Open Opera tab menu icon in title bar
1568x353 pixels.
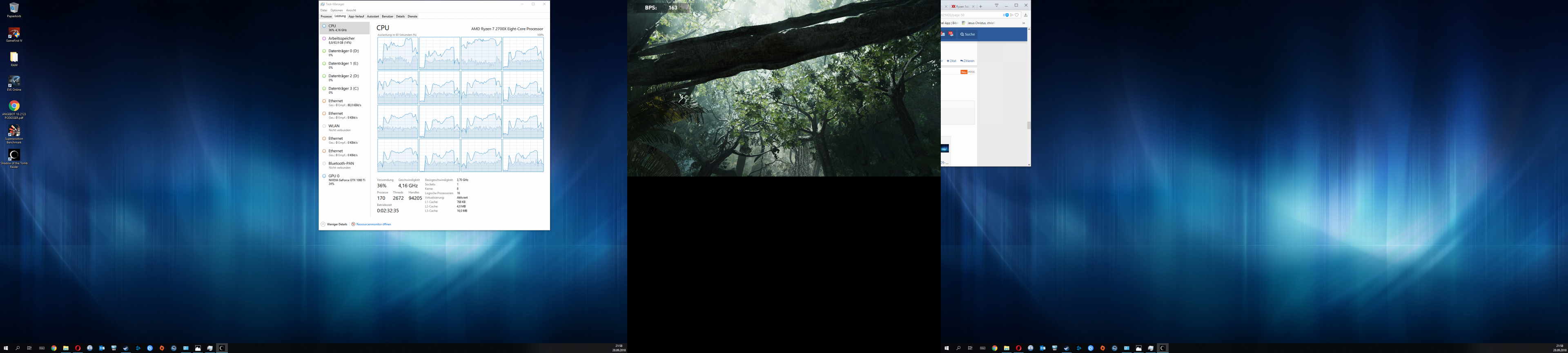click(x=996, y=5)
